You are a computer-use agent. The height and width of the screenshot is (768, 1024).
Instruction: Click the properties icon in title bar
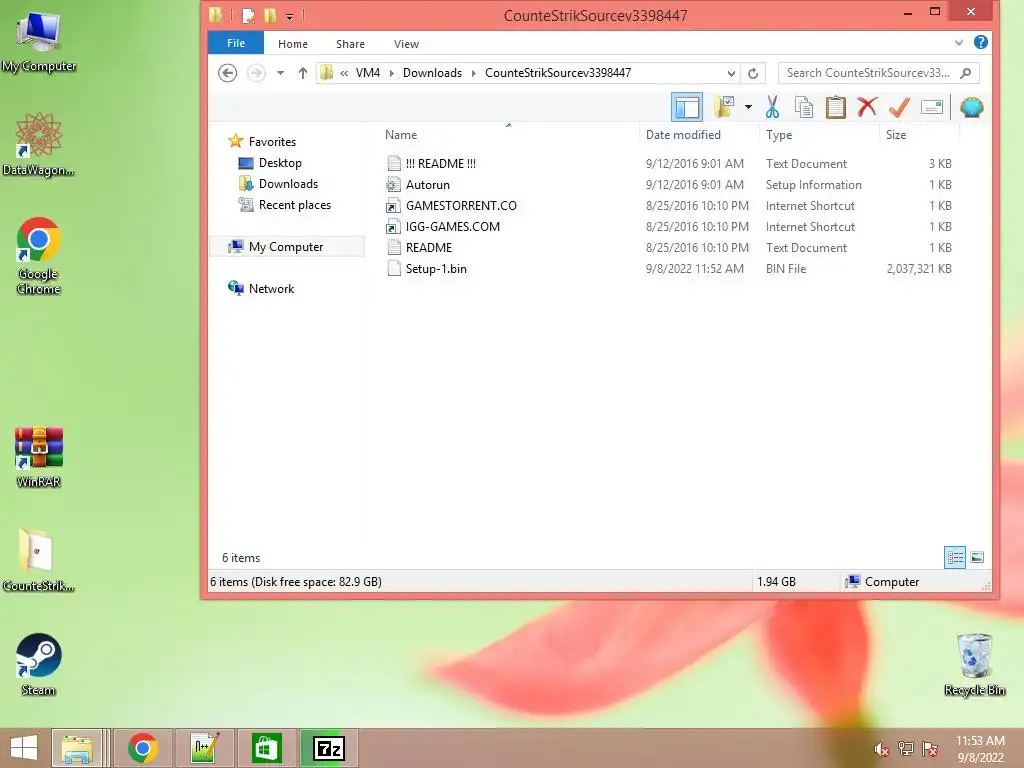(248, 15)
